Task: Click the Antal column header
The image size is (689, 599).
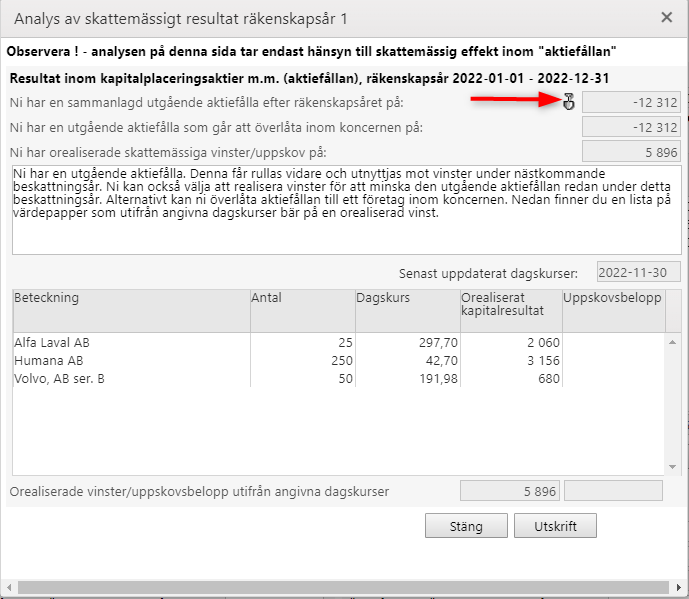Action: pyautogui.click(x=303, y=311)
